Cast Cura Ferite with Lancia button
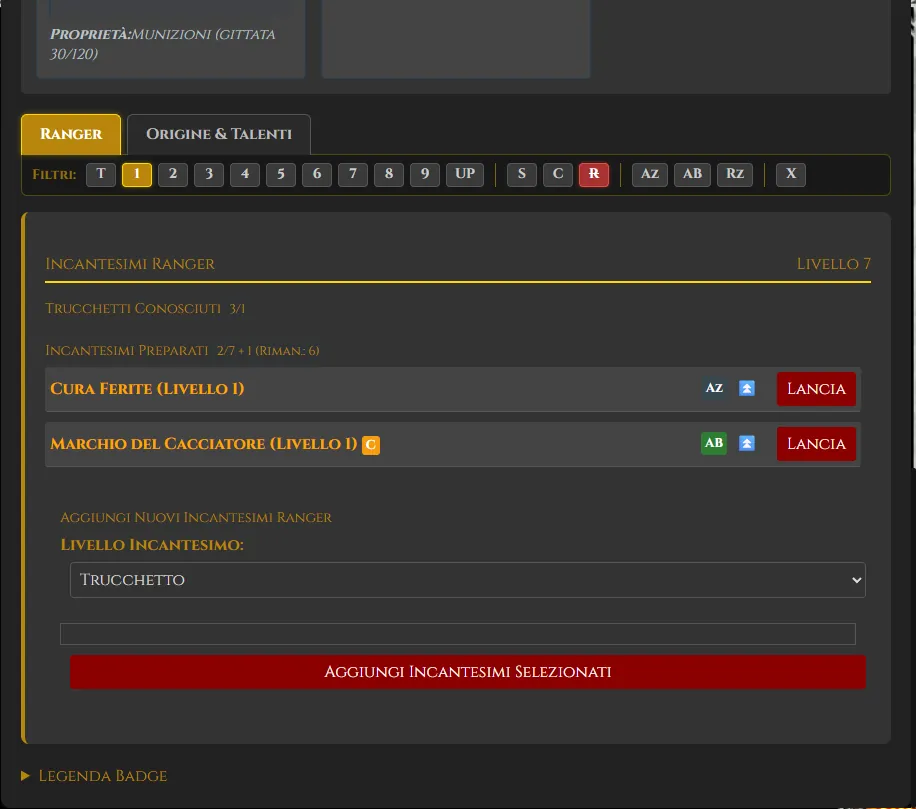The image size is (916, 809). point(816,389)
